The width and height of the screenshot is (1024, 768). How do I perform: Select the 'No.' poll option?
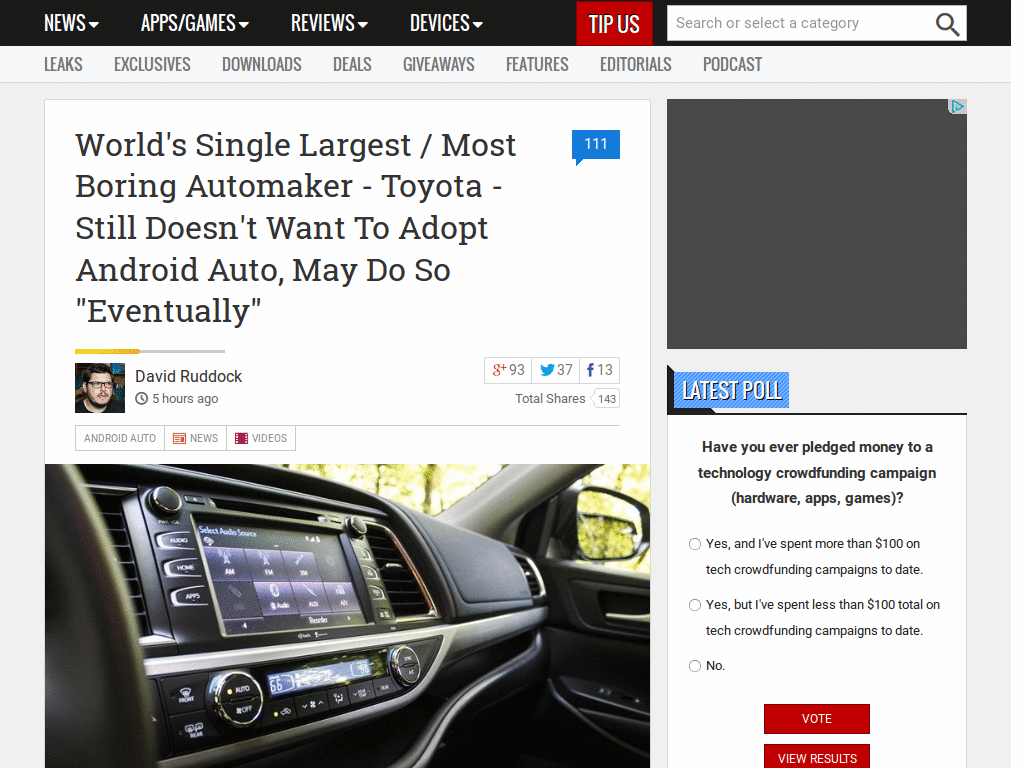coord(695,666)
